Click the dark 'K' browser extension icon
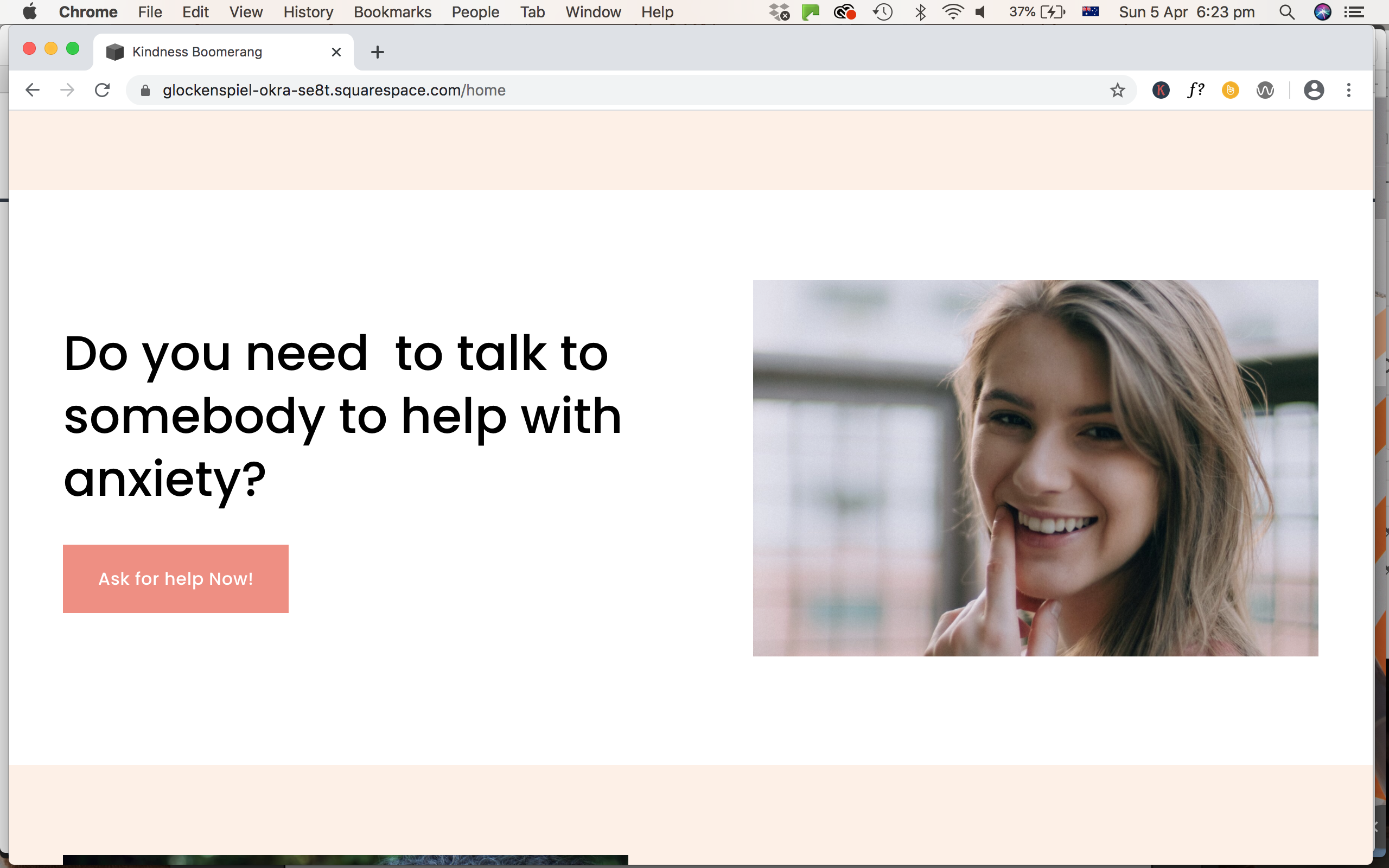The width and height of the screenshot is (1389, 868). [1161, 90]
